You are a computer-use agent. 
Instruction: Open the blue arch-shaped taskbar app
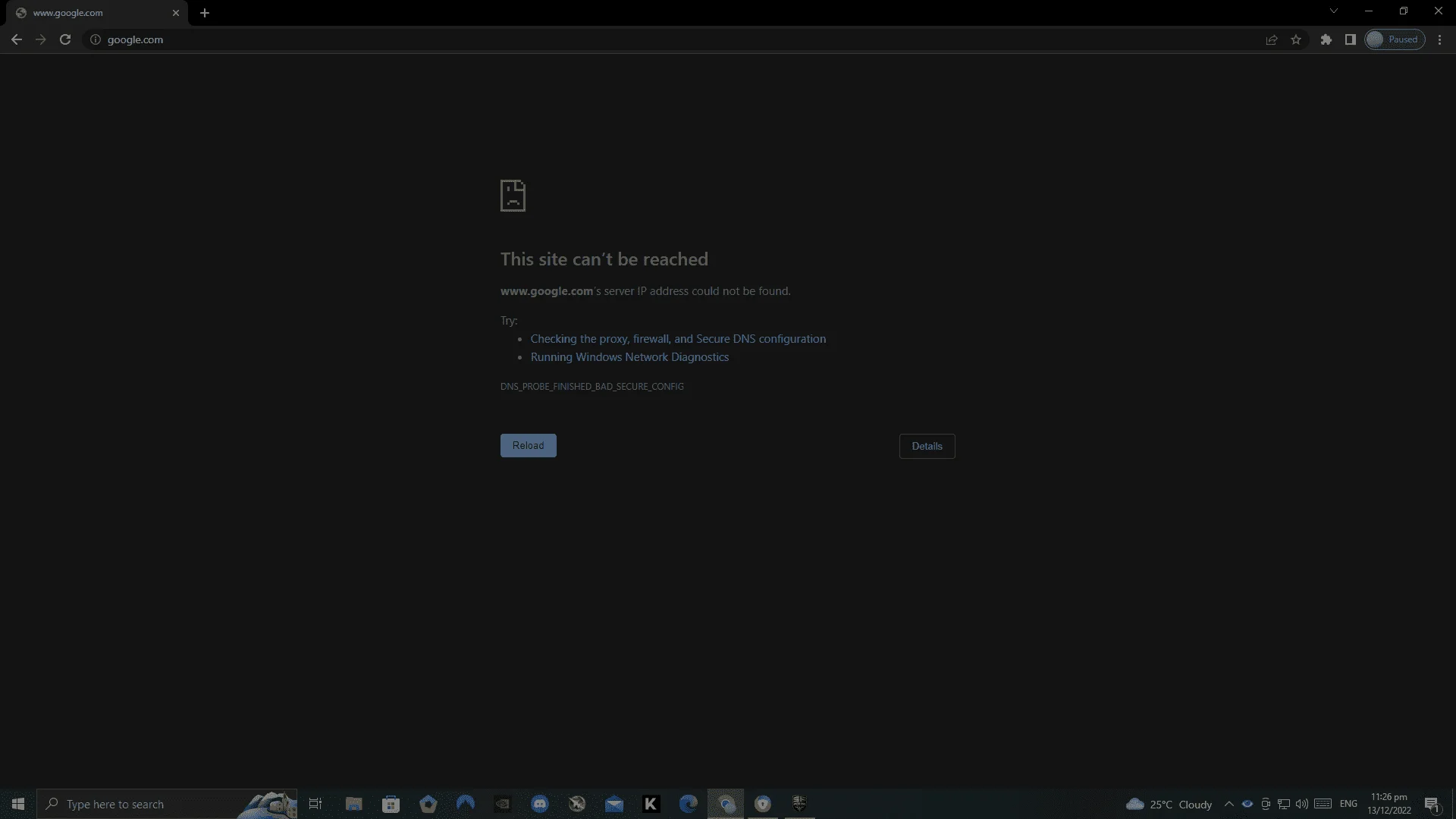coord(466,804)
